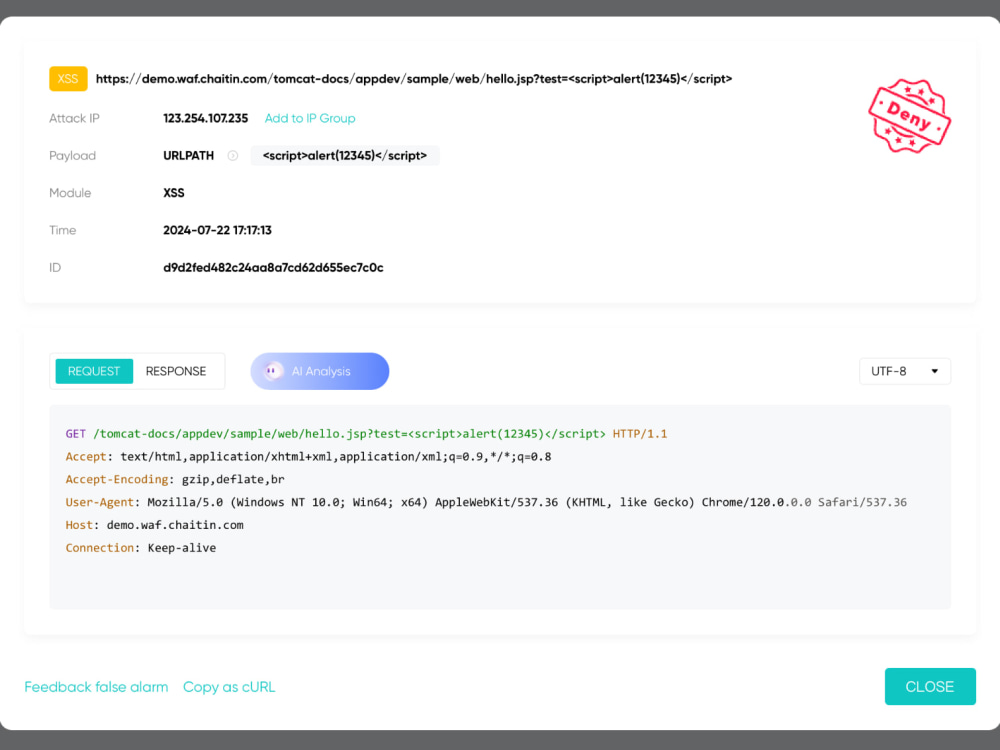This screenshot has height=750, width=1000.
Task: Click the Attack IP label
Action: click(x=74, y=118)
